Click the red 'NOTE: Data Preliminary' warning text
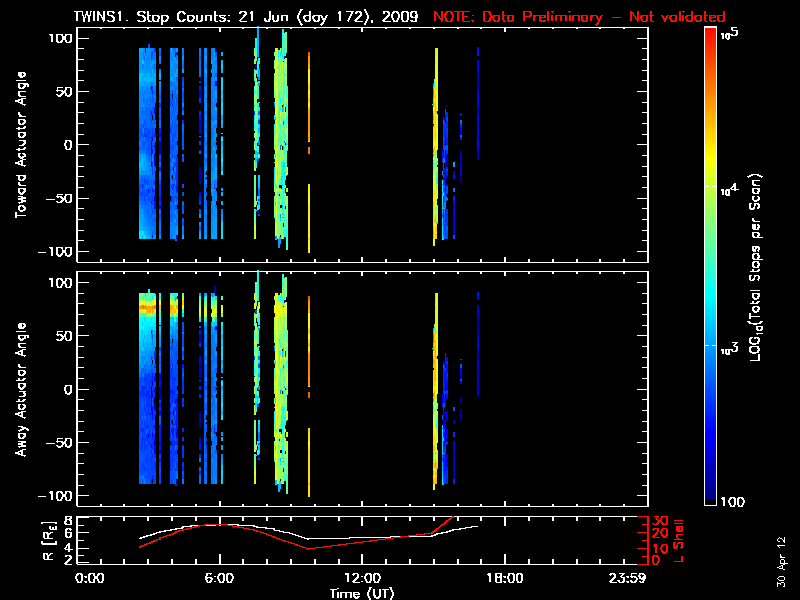800x600 pixels. (579, 17)
